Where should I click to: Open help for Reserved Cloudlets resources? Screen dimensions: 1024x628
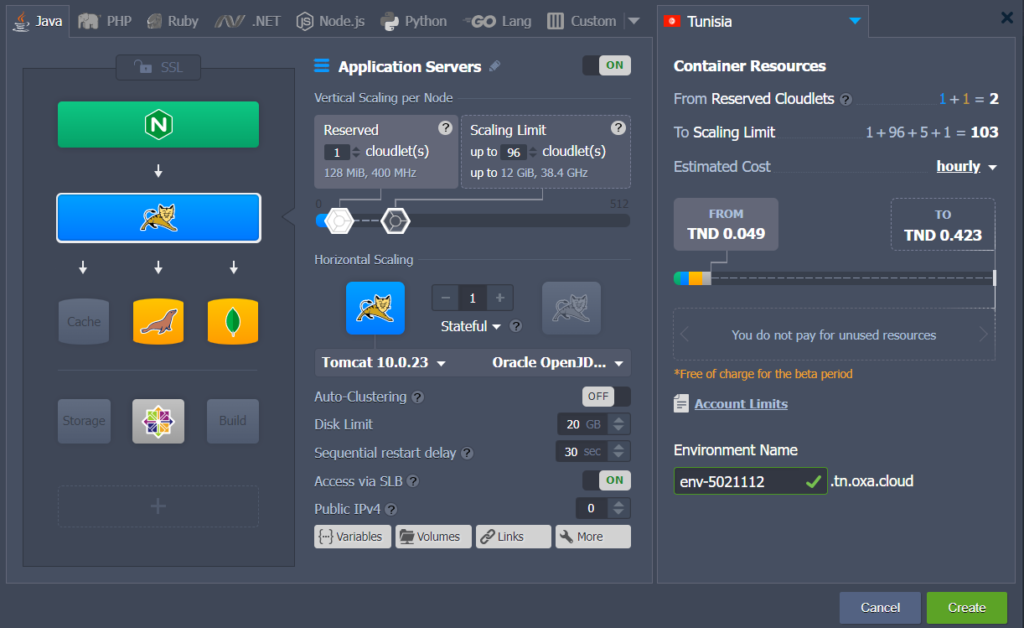[x=846, y=99]
